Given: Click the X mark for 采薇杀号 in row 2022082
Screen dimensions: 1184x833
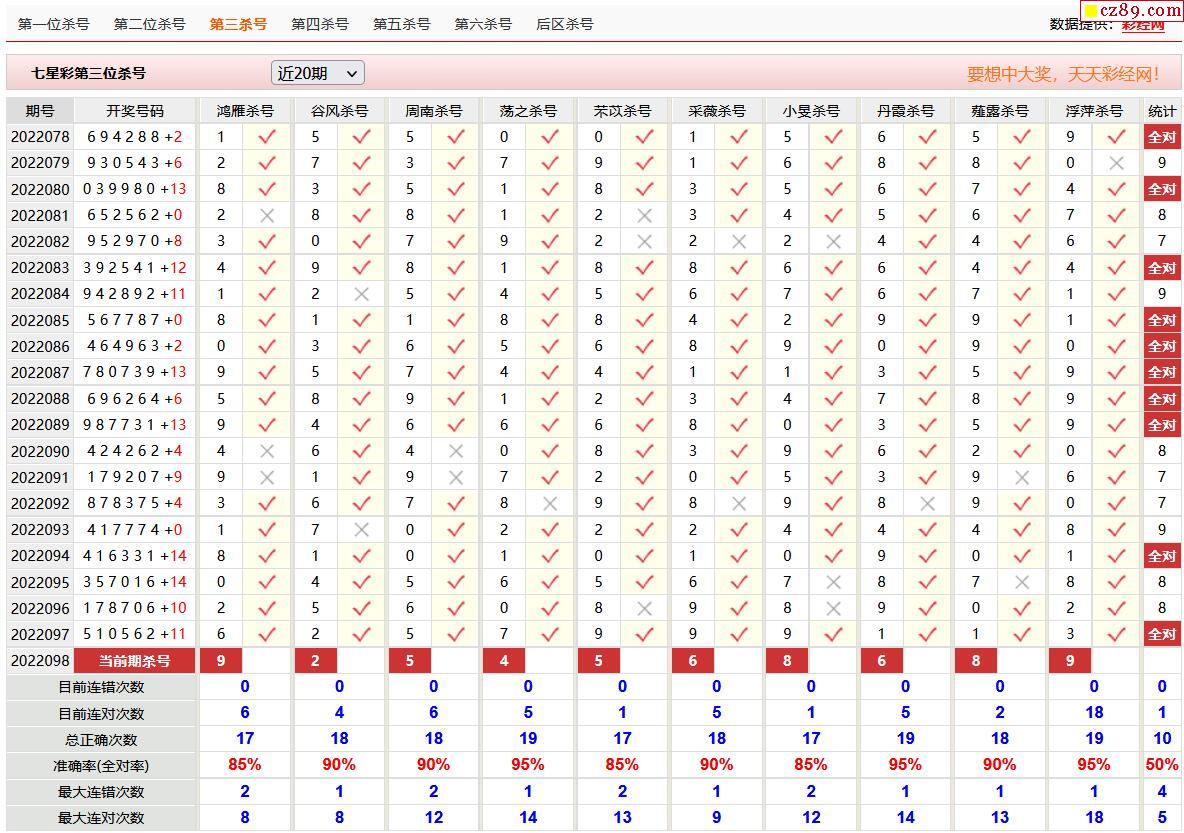Looking at the screenshot, I should pyautogui.click(x=738, y=242).
